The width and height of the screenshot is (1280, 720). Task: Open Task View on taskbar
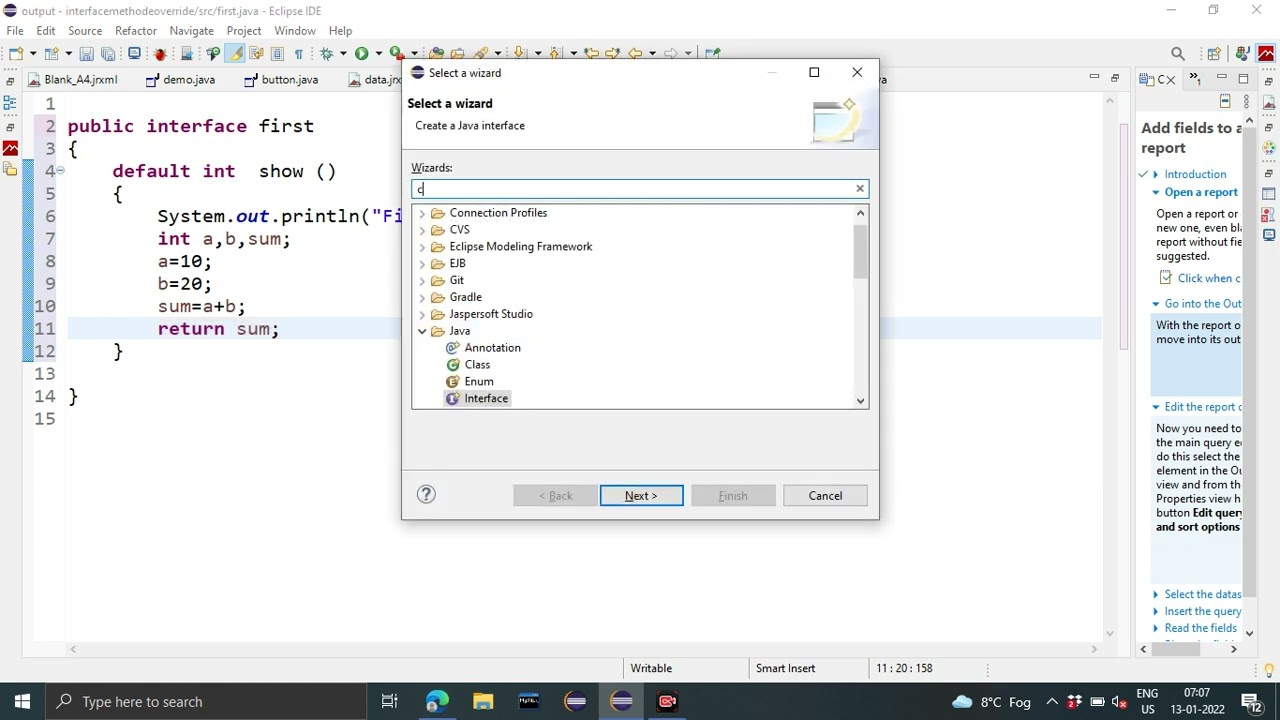coord(389,702)
